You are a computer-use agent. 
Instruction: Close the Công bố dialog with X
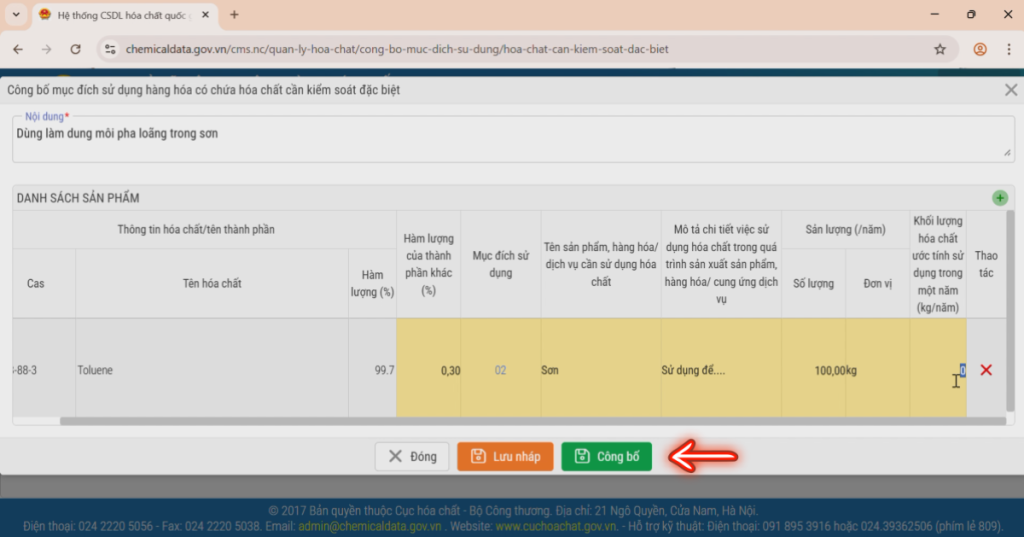pyautogui.click(x=1010, y=90)
